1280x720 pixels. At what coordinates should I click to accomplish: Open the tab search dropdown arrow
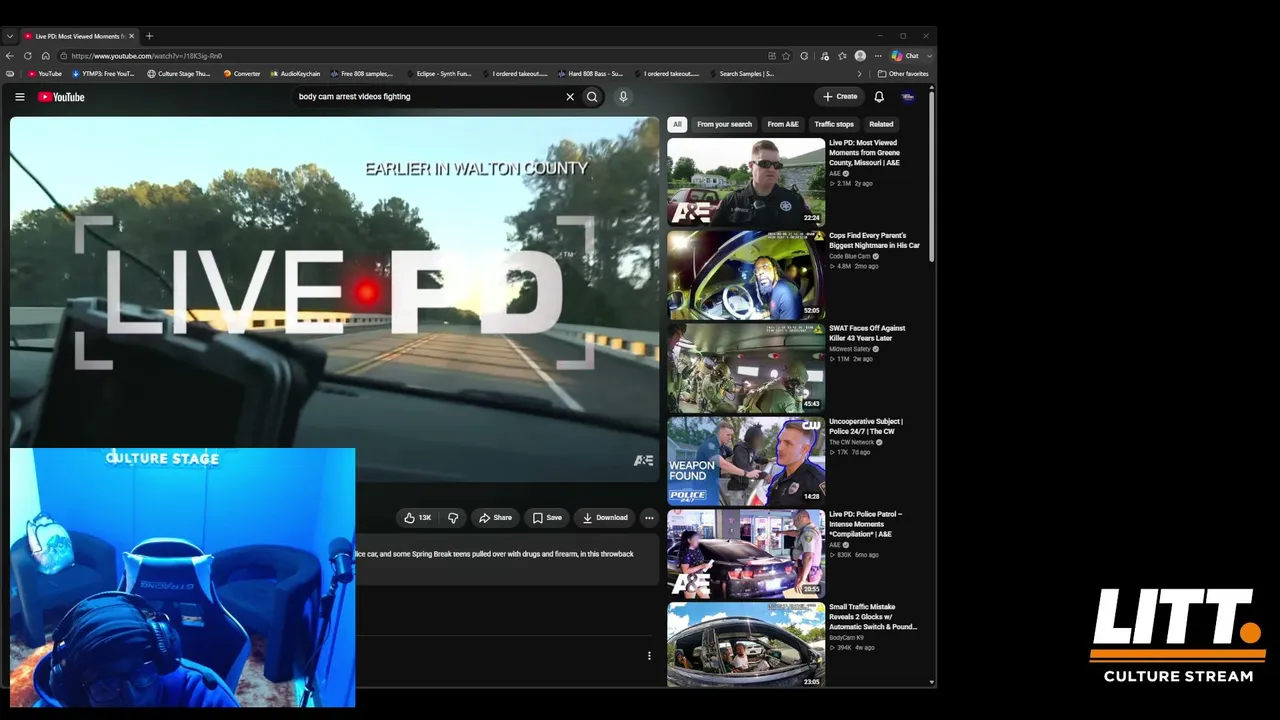[x=10, y=36]
